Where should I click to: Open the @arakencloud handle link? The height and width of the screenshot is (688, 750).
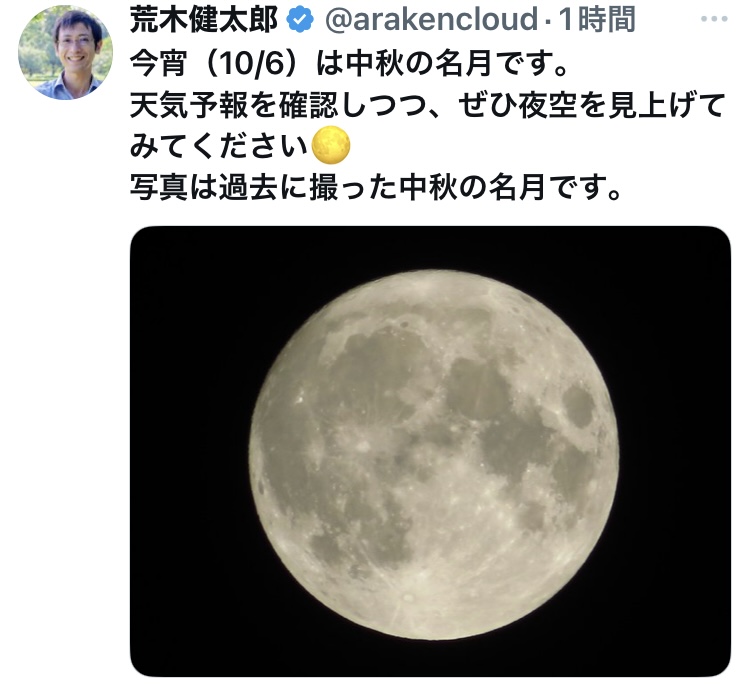click(431, 20)
